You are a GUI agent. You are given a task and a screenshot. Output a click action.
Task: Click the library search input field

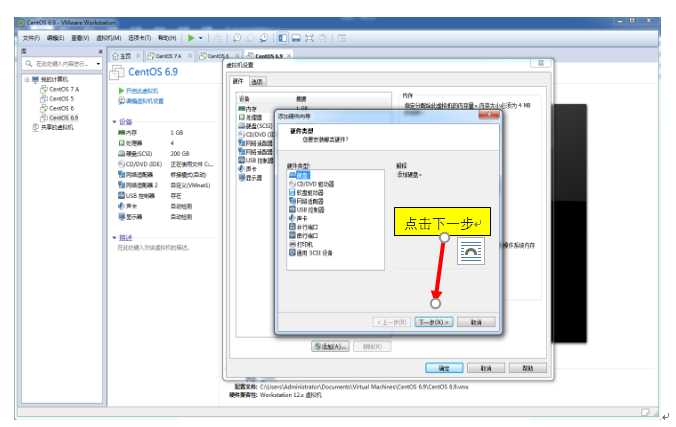(59, 63)
